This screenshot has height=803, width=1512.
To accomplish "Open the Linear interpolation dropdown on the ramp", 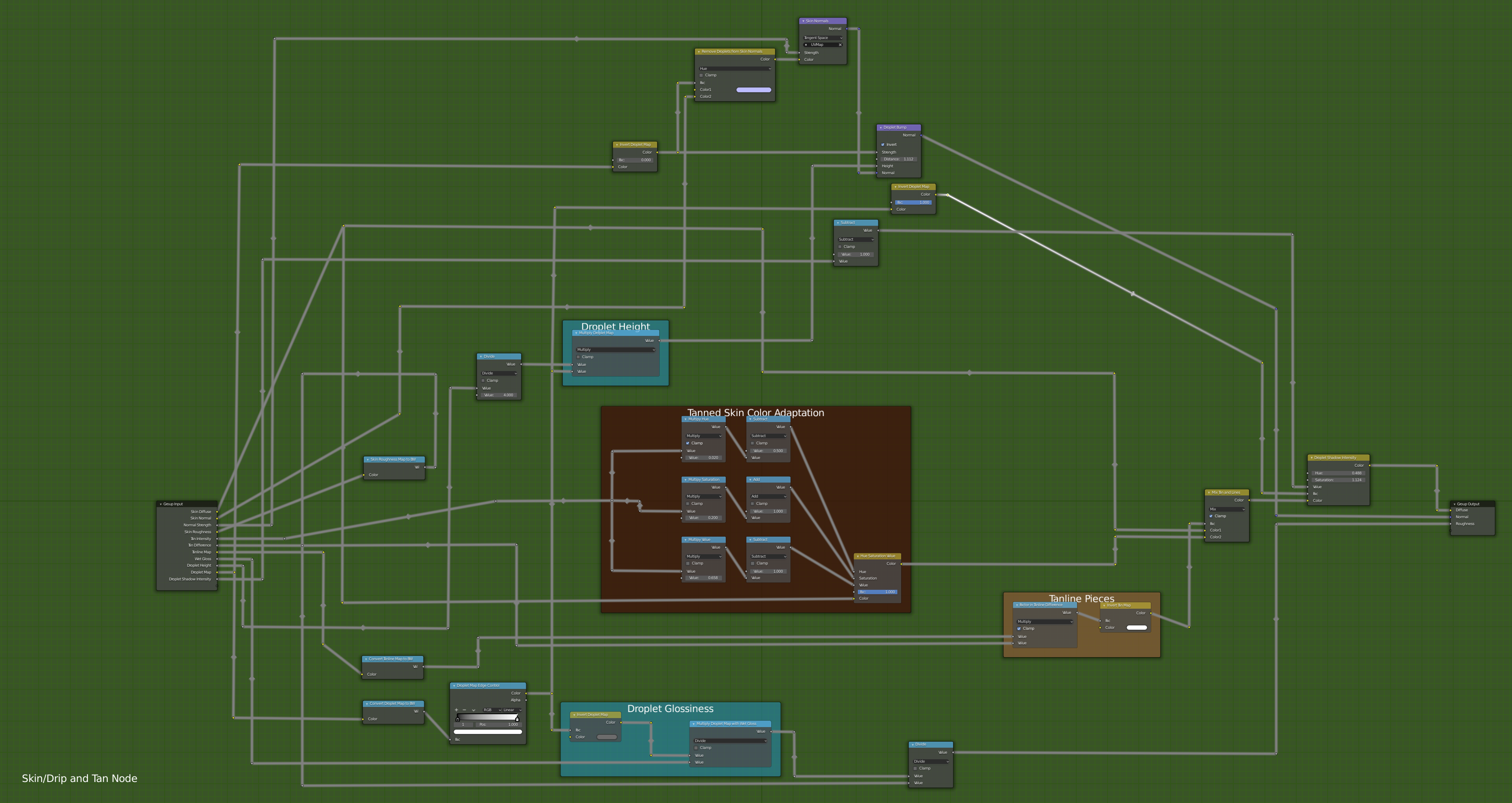I will coord(512,709).
